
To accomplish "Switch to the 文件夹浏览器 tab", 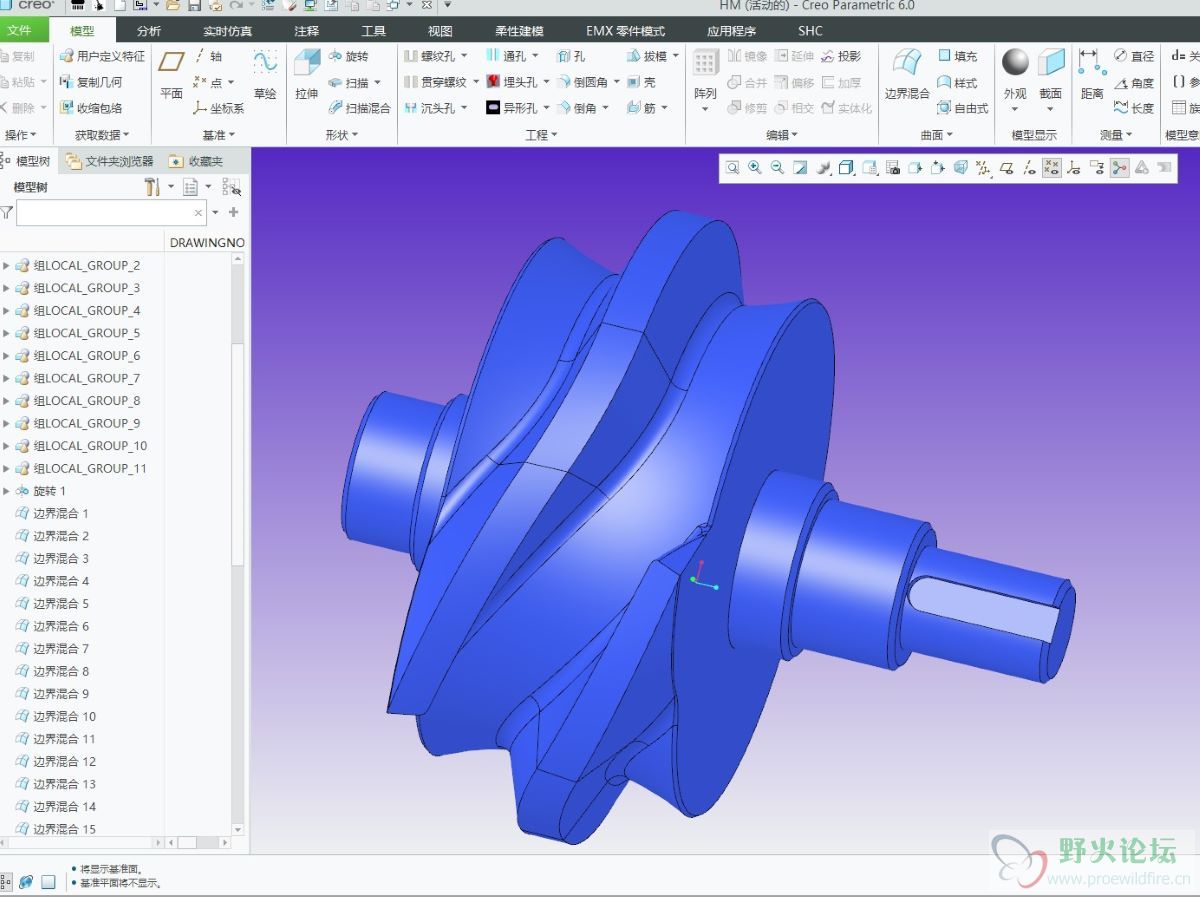I will coord(109,161).
